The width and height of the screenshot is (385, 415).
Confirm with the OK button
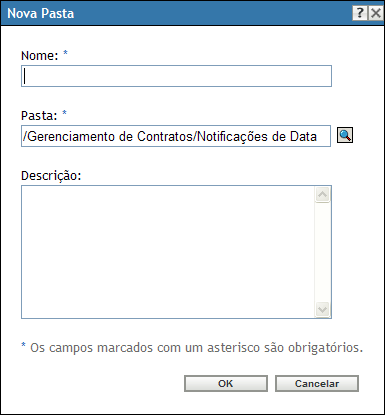pos(226,384)
